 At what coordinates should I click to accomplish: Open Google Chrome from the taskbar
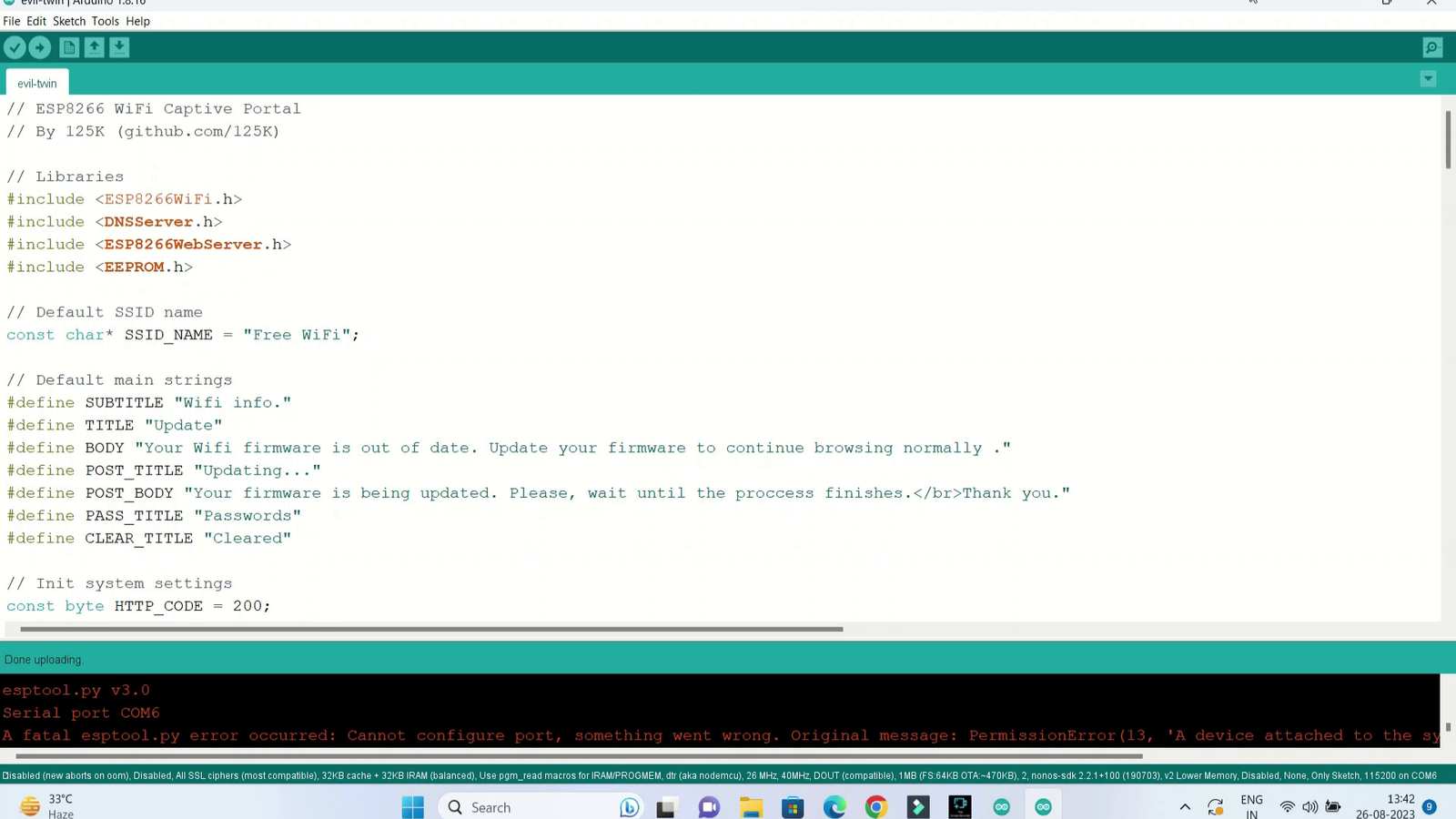[876, 807]
